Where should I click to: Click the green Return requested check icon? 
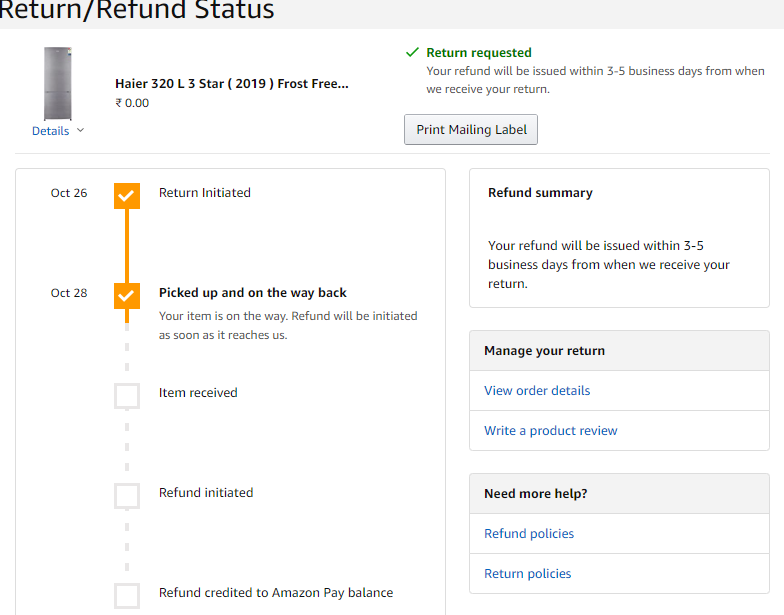coord(412,52)
